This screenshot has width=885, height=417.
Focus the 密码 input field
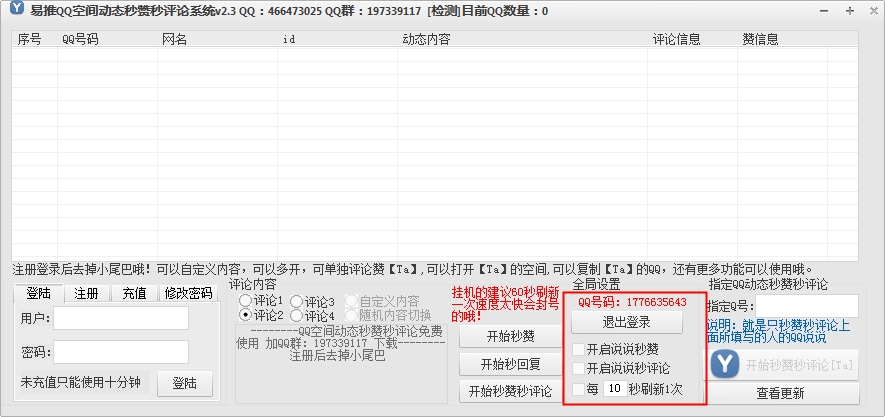(121, 352)
